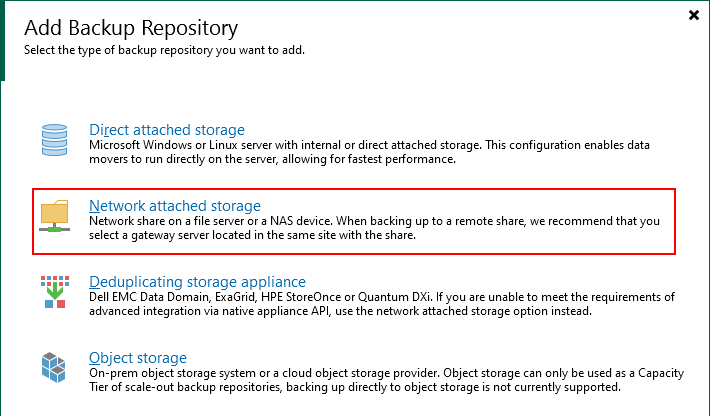Image resolution: width=710 pixels, height=416 pixels.
Task: Click the Deduplicating storage appliance icon
Action: click(54, 292)
